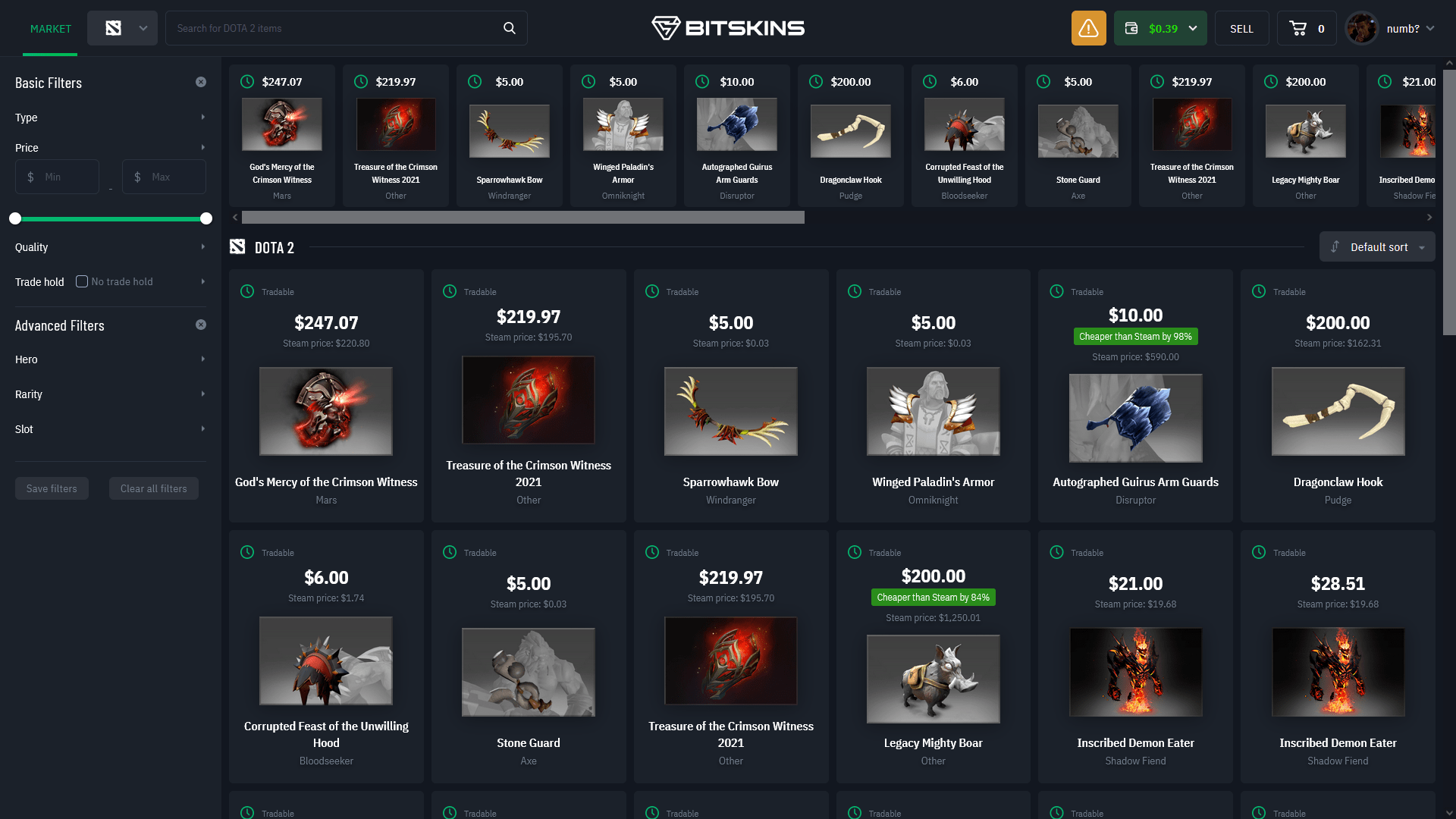Screen dimensions: 1456x819
Task: Click the user profile avatar icon
Action: point(1363,28)
